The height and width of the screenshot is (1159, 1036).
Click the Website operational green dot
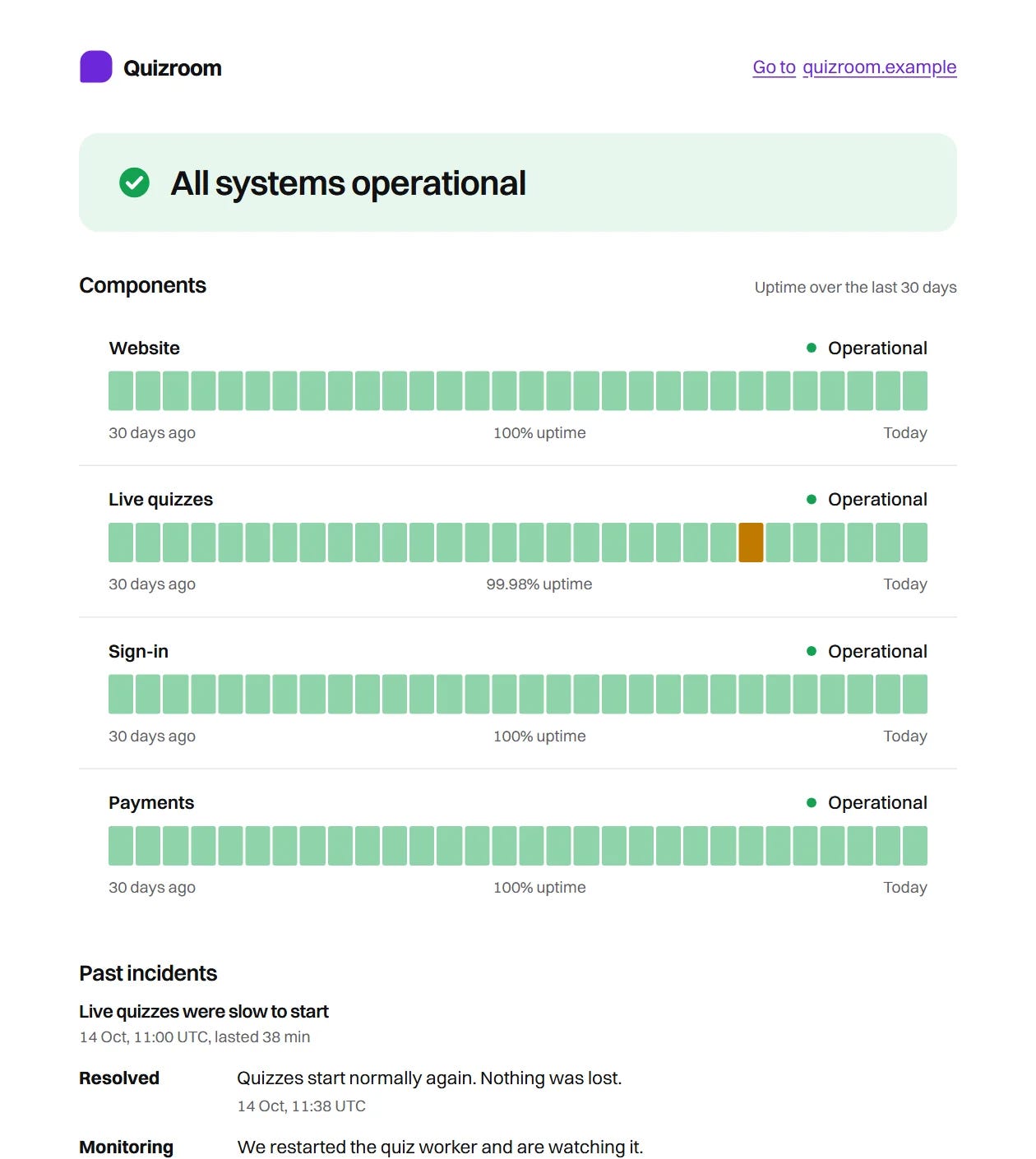[x=812, y=348]
